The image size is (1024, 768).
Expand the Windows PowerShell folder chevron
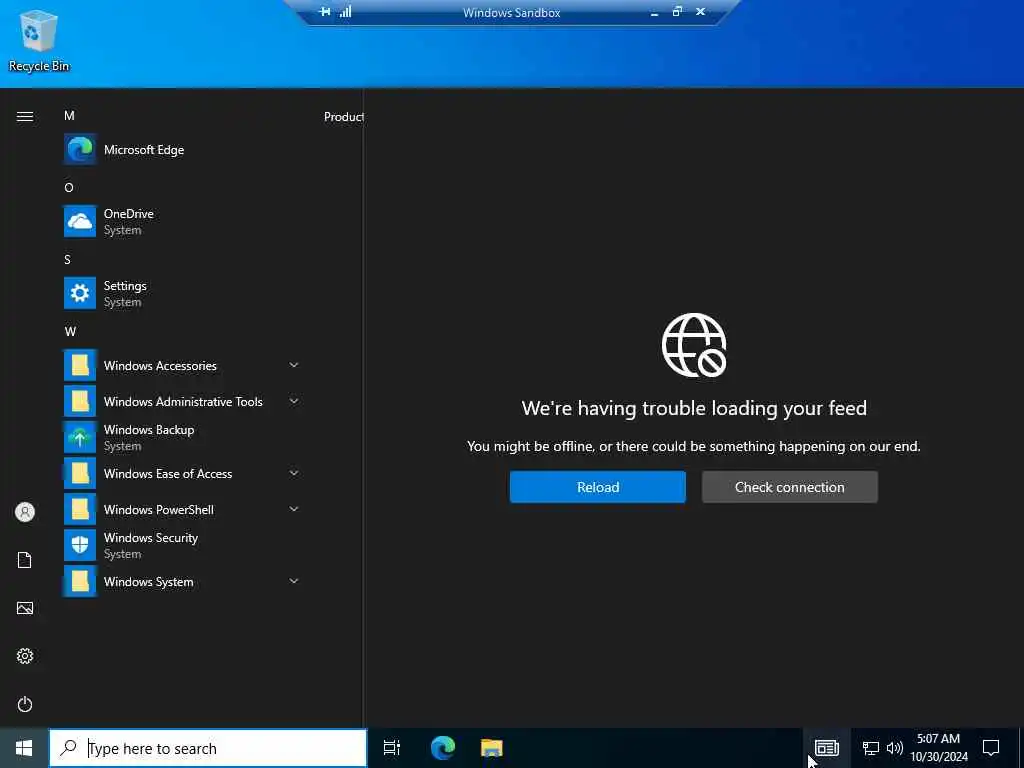coord(294,509)
